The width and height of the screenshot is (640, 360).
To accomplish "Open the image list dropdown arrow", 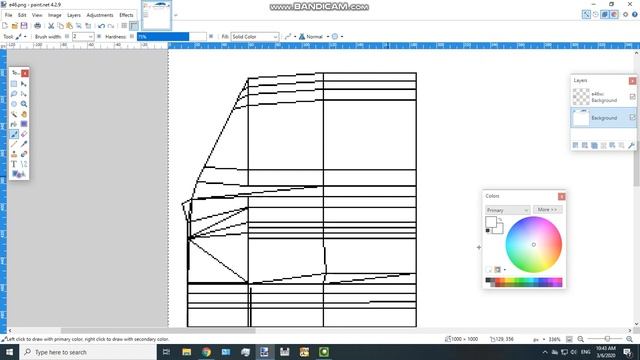I will tap(176, 16).
